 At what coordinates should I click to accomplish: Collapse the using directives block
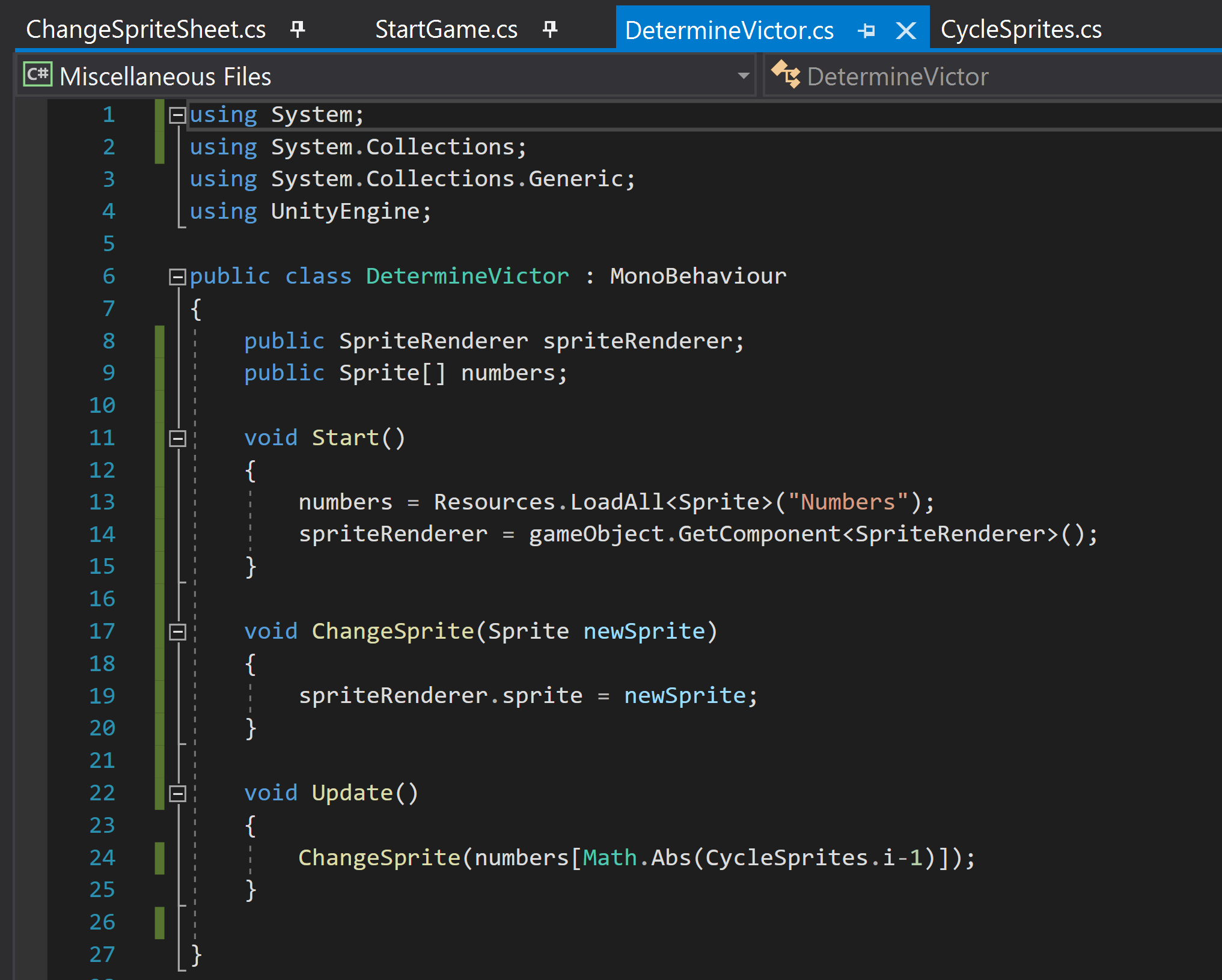(177, 115)
